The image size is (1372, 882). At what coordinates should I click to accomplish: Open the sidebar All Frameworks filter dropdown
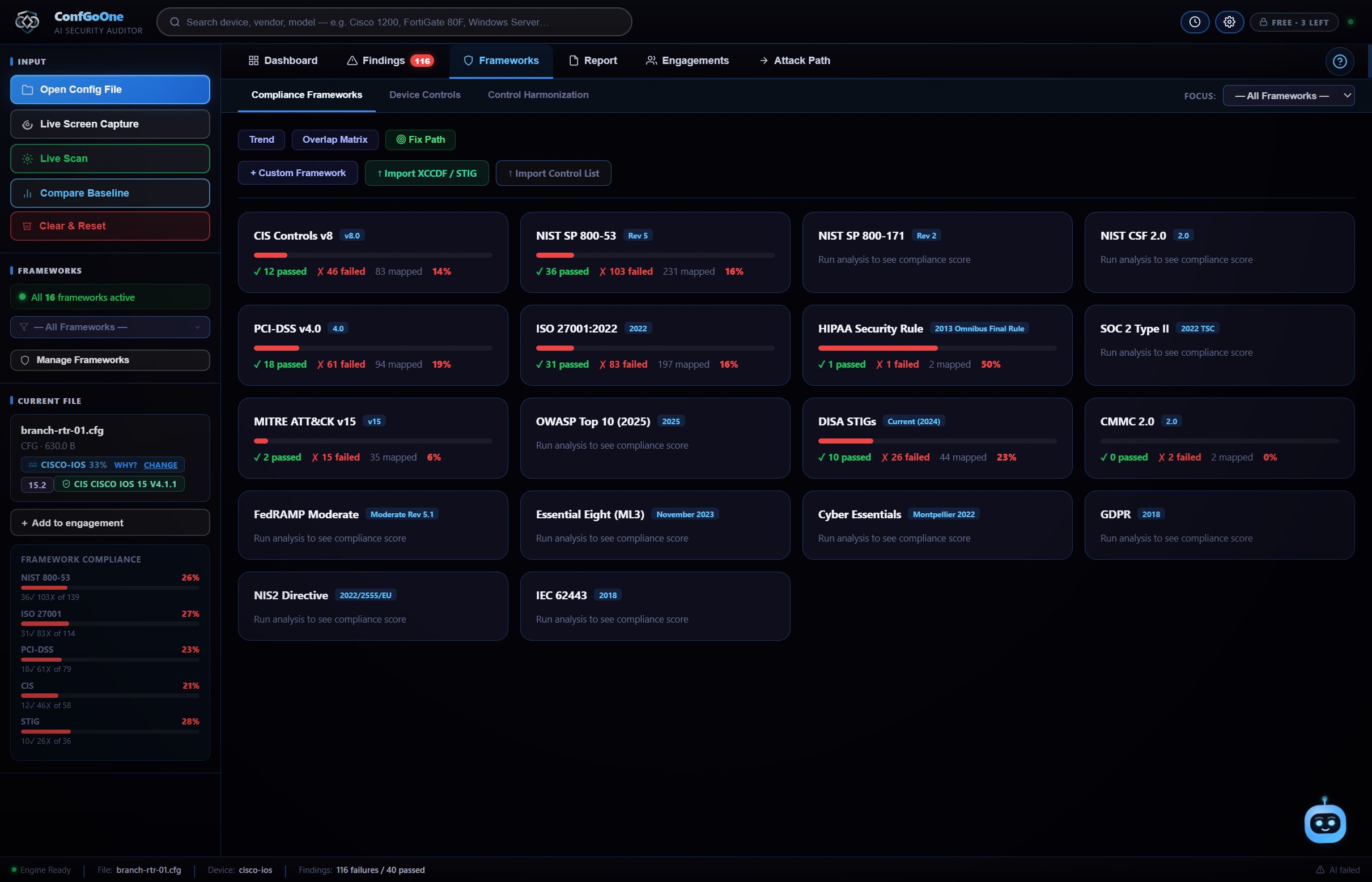click(110, 327)
